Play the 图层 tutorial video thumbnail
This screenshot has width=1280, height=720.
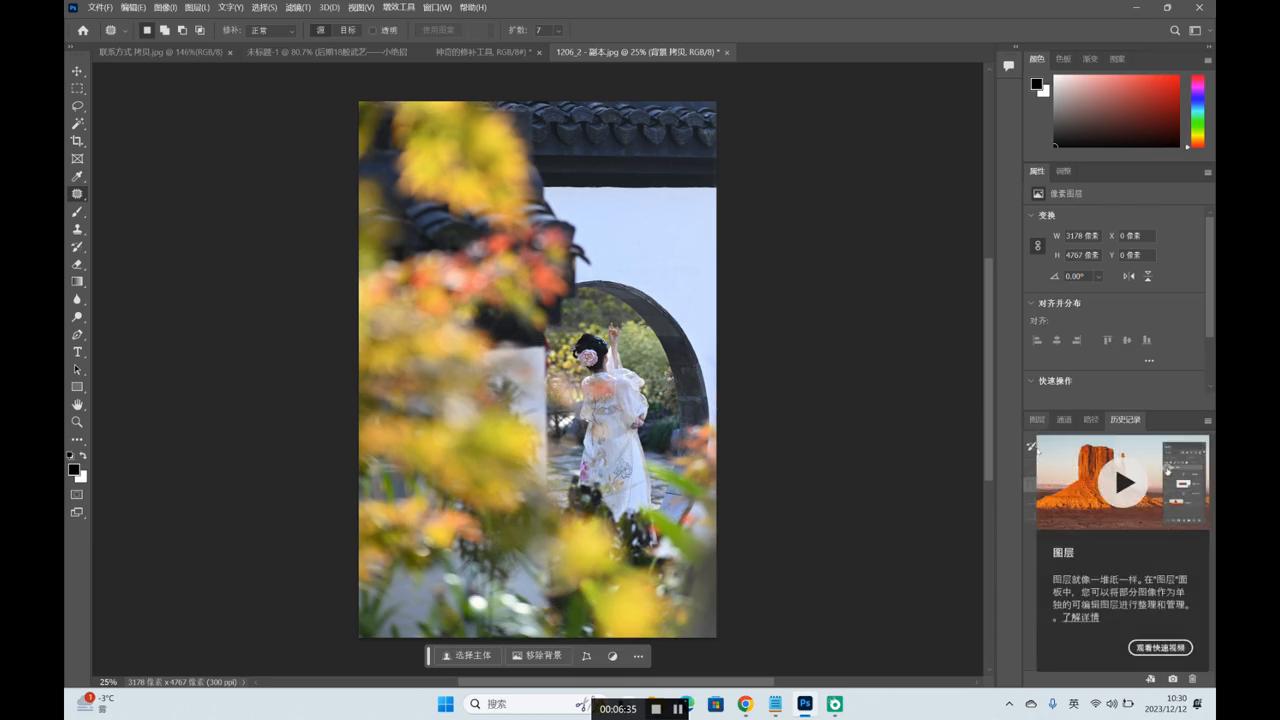point(1123,482)
